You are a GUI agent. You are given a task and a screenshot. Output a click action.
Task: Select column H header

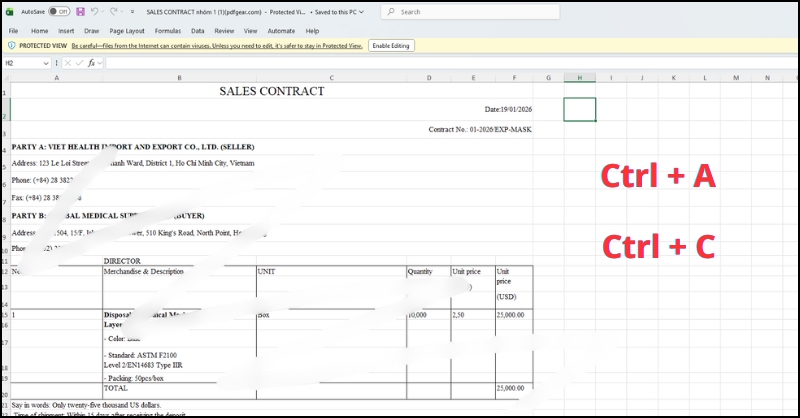tap(579, 77)
